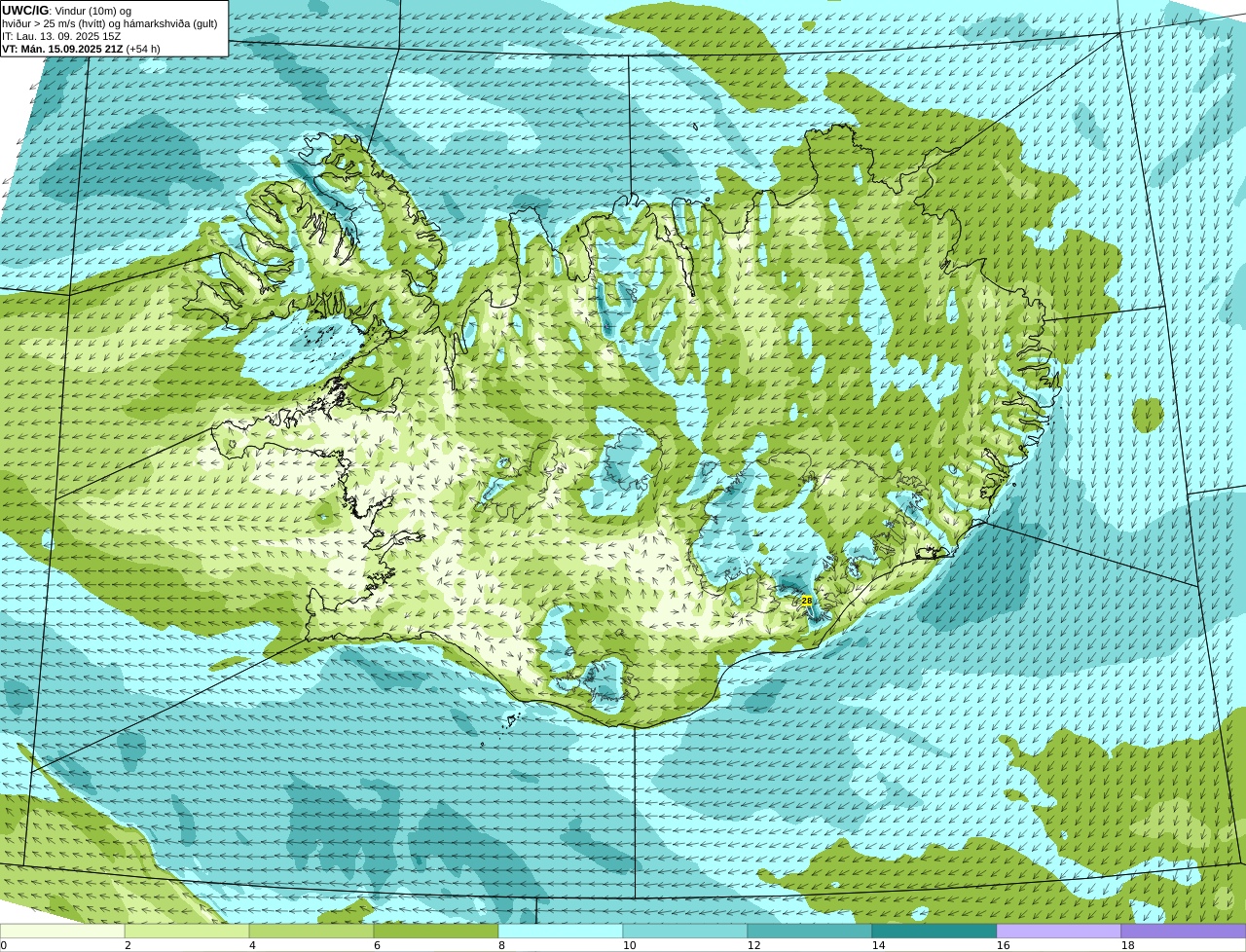Select the olive green 6–8 m/s legend swatch

[x=436, y=931]
